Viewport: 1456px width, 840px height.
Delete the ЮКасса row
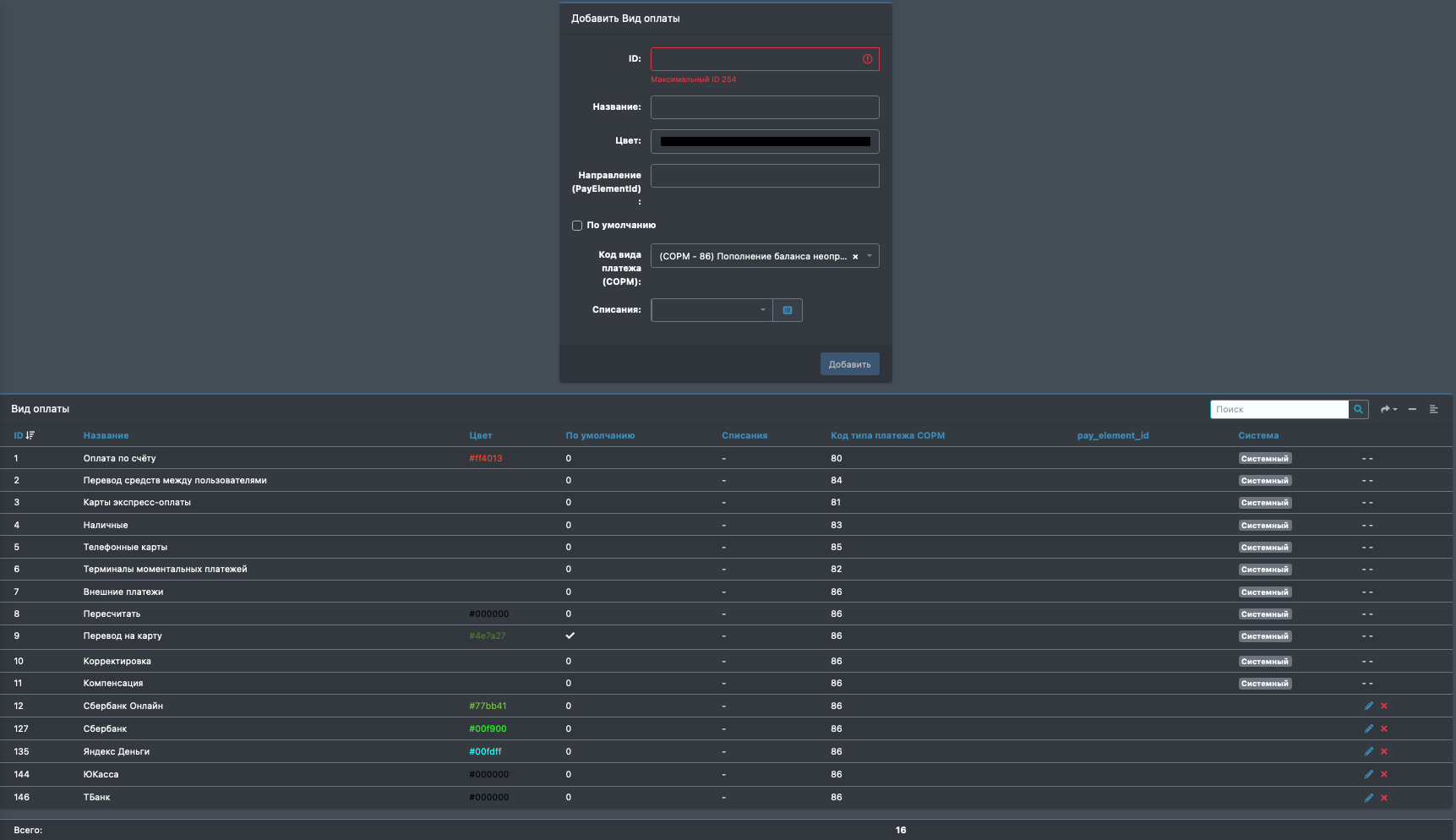point(1384,774)
